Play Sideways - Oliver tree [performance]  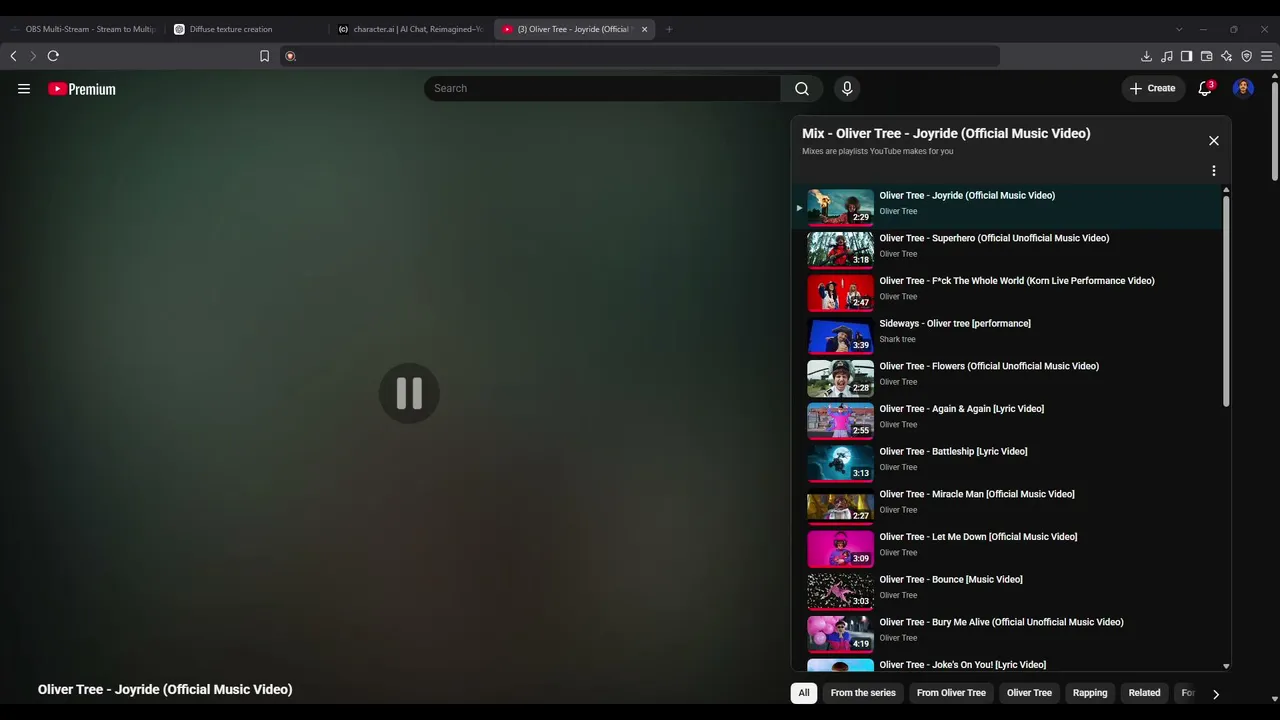click(x=1008, y=335)
